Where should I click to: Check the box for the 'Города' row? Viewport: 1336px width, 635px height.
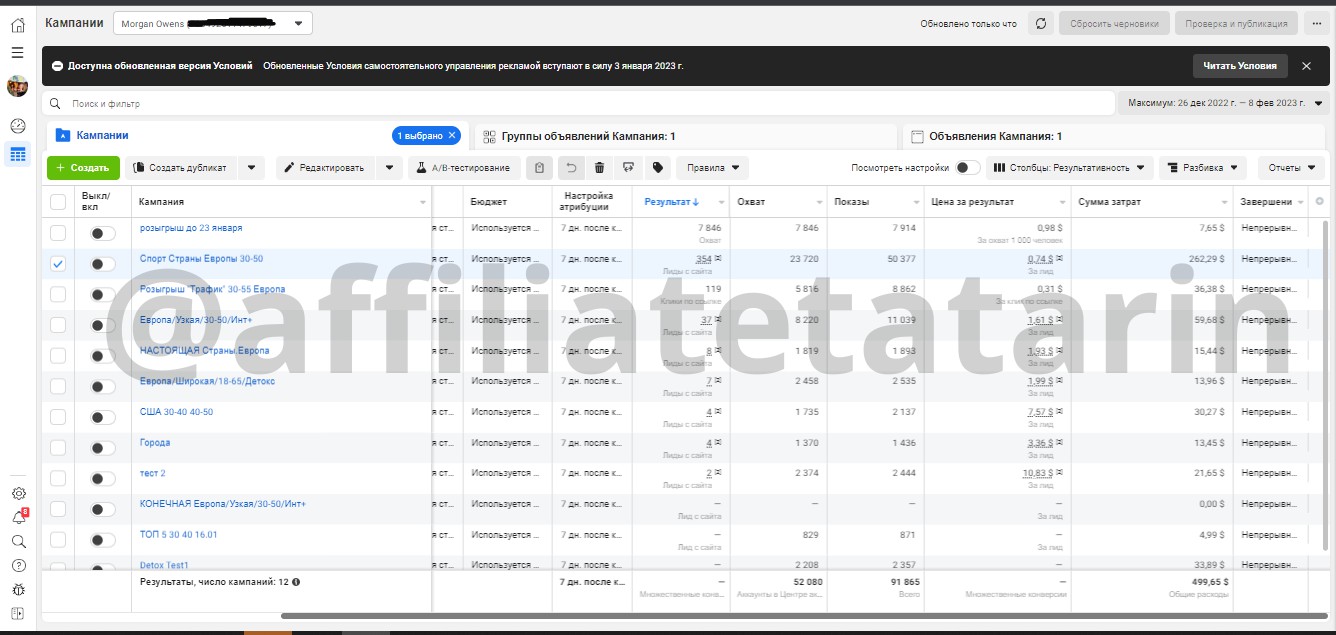pos(58,448)
